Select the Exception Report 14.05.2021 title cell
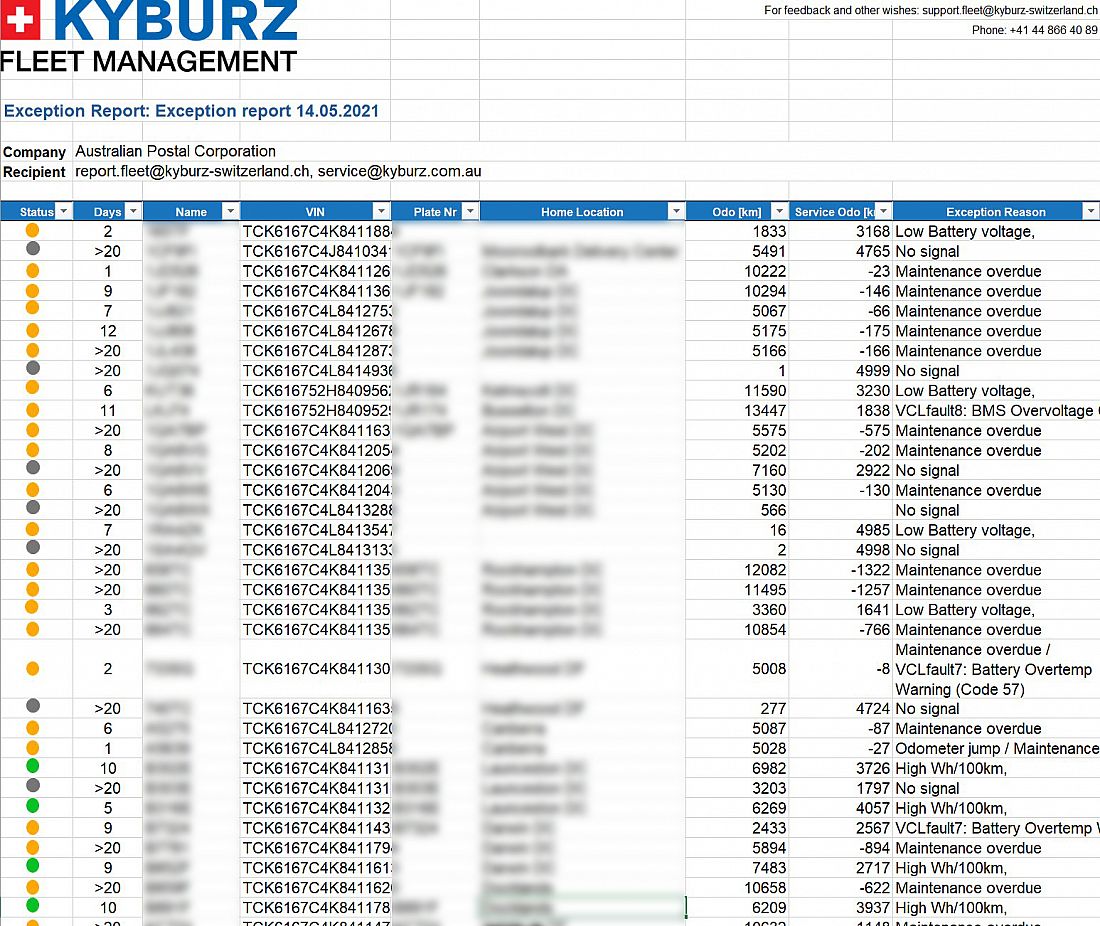Image resolution: width=1100 pixels, height=926 pixels. (192, 111)
